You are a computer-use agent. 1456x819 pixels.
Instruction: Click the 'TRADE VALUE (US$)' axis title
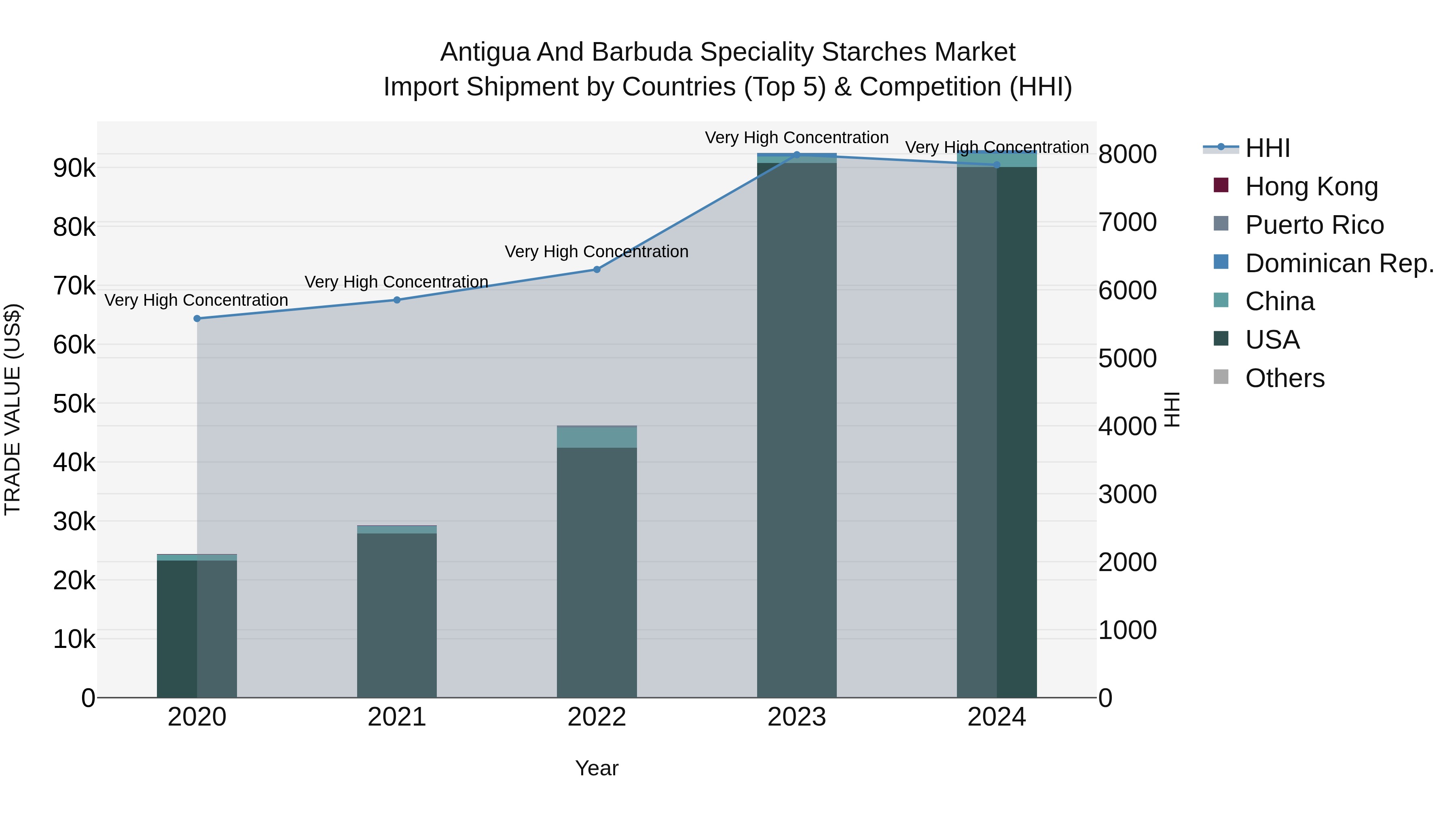pyautogui.click(x=13, y=409)
